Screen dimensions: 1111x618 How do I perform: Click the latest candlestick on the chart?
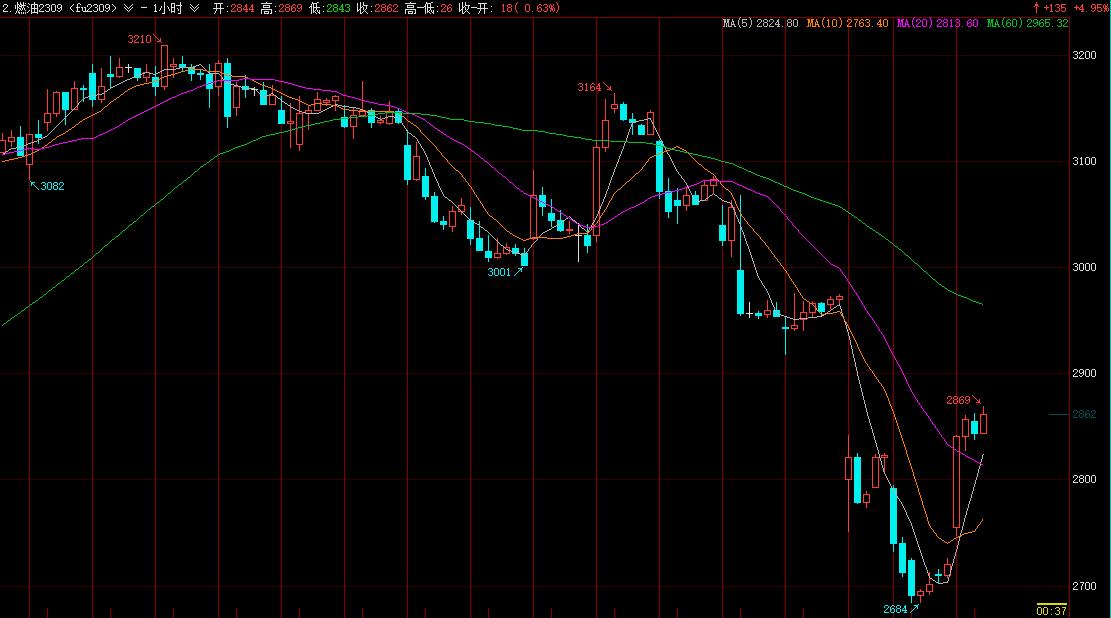(x=984, y=422)
